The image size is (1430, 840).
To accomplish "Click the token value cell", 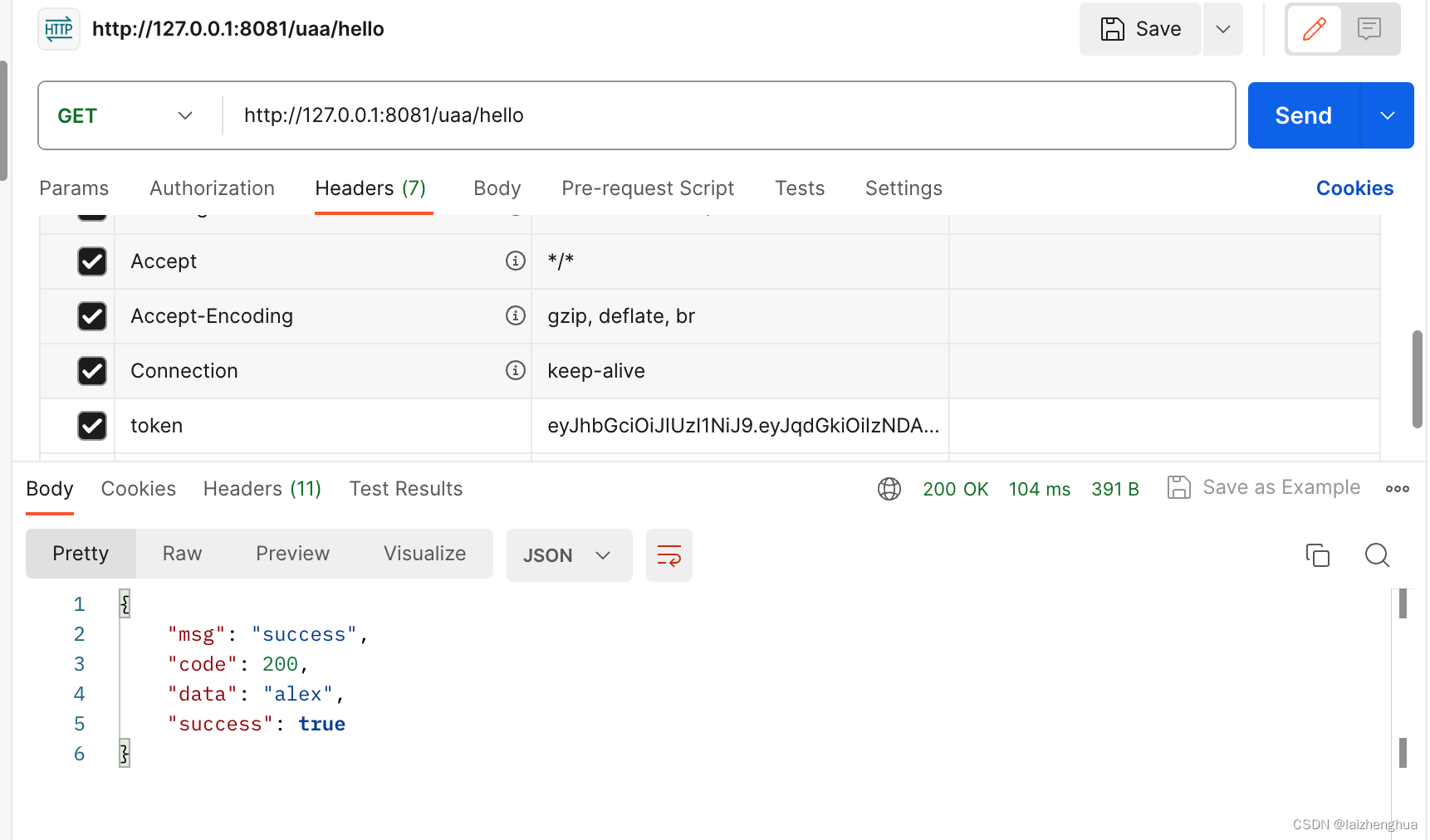I will pyautogui.click(x=740, y=426).
